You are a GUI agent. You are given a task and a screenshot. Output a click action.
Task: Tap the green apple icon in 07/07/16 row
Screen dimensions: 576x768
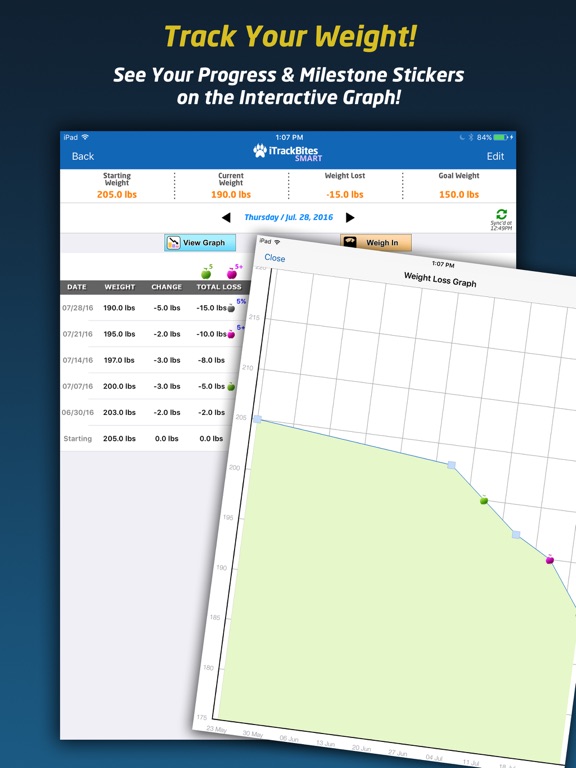(231, 386)
